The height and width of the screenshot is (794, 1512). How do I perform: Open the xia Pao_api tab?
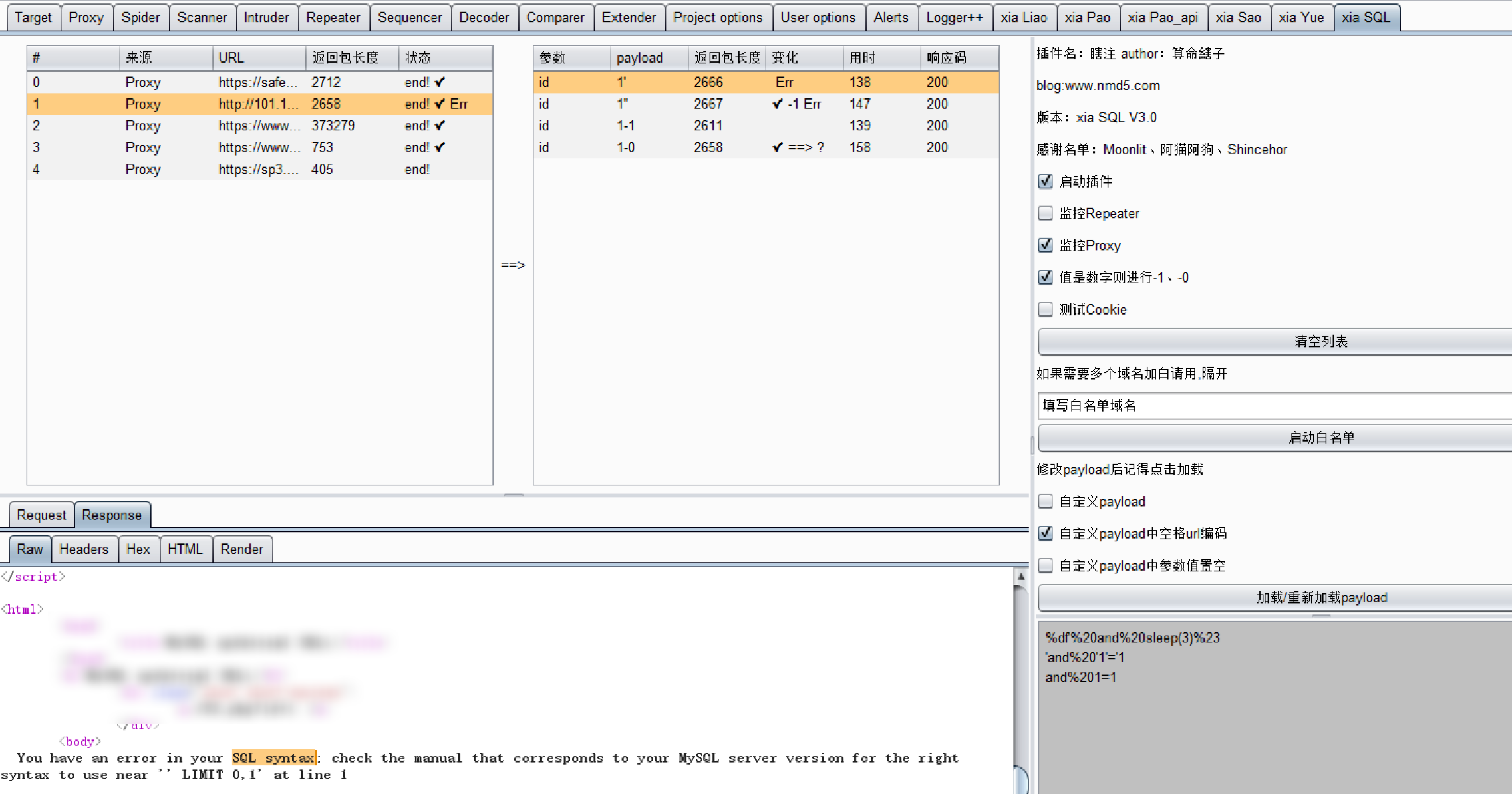[x=1162, y=17]
